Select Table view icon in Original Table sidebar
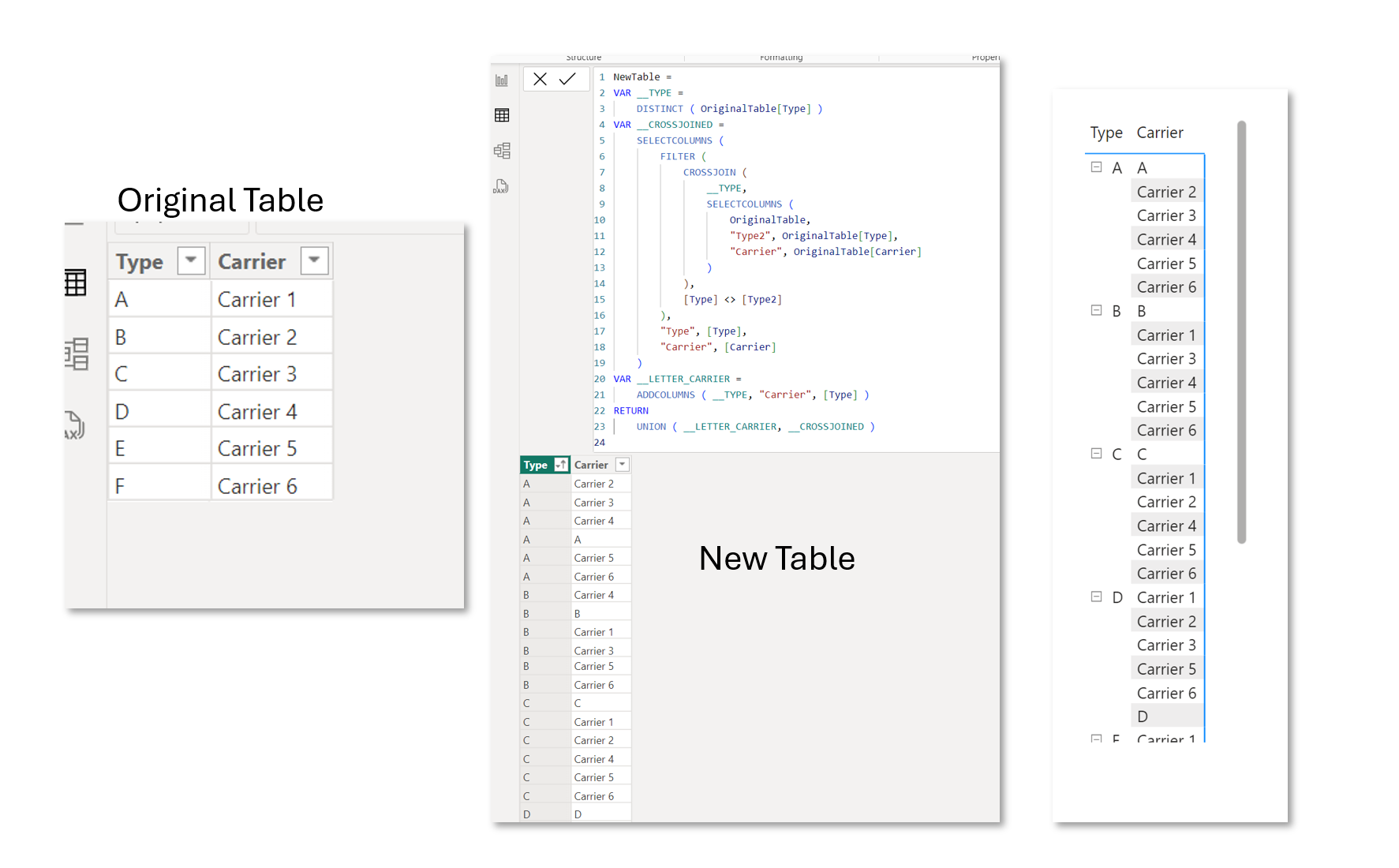 point(76,282)
